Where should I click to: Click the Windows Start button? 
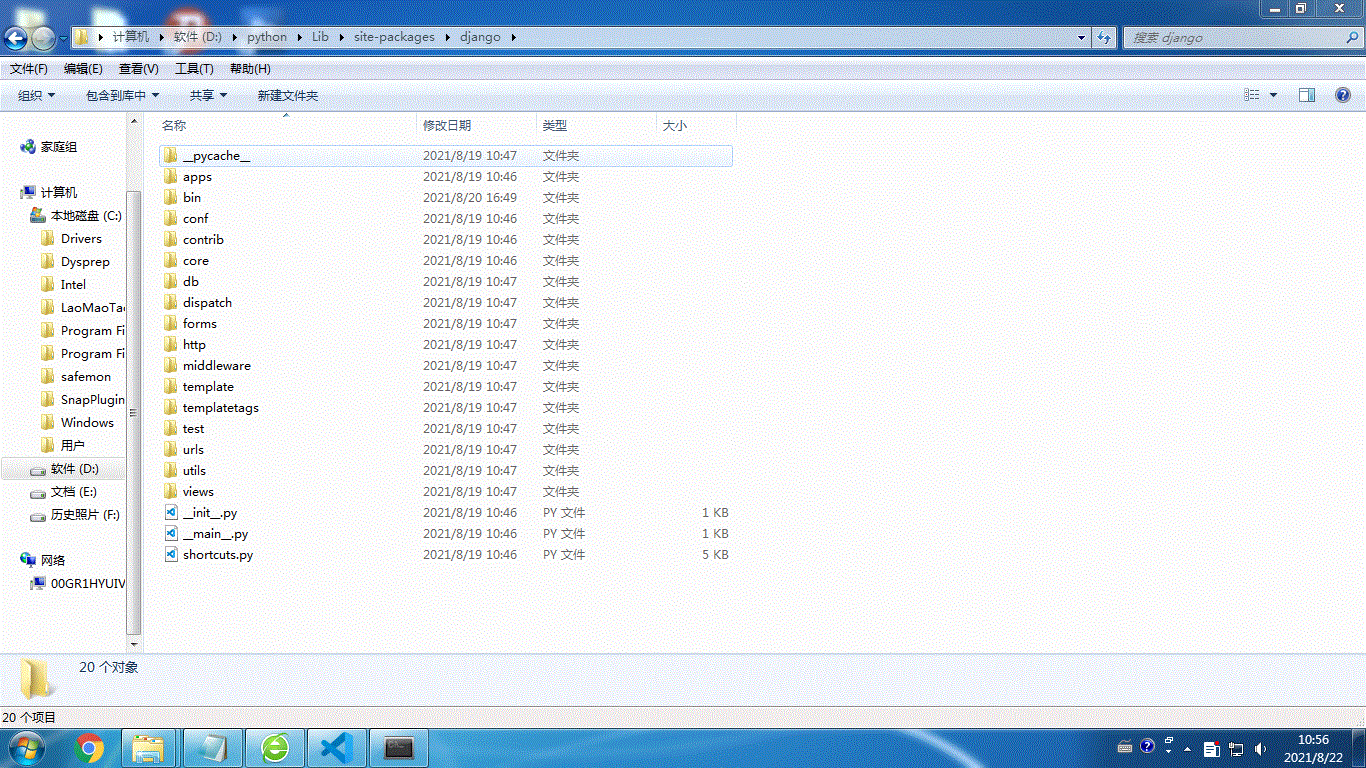[26, 747]
